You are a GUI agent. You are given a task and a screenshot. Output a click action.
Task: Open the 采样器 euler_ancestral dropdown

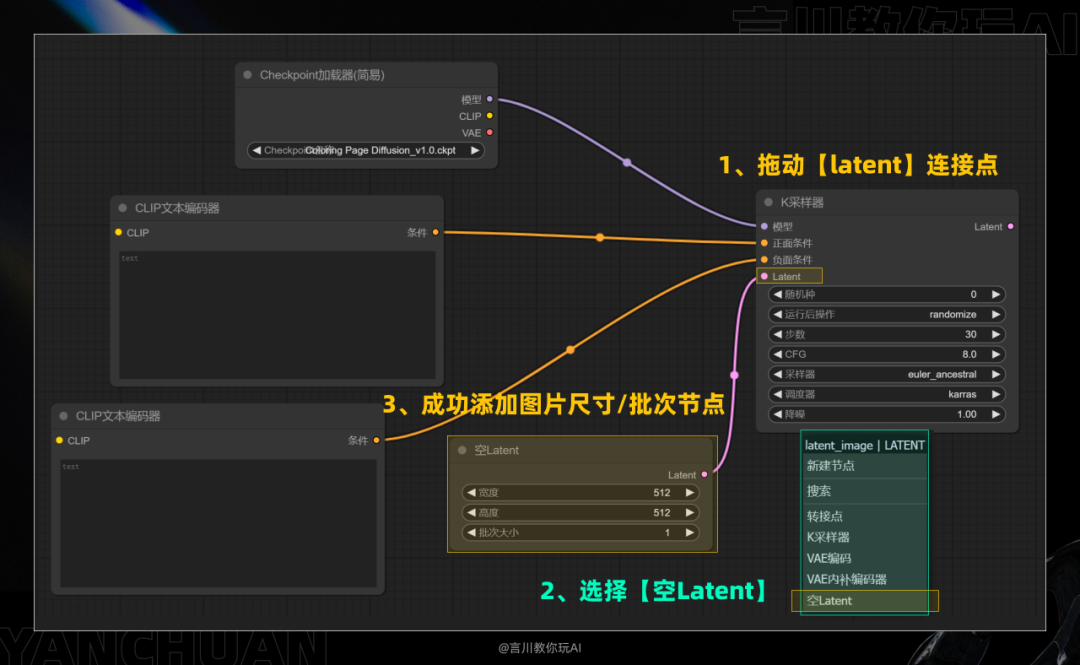pos(886,374)
